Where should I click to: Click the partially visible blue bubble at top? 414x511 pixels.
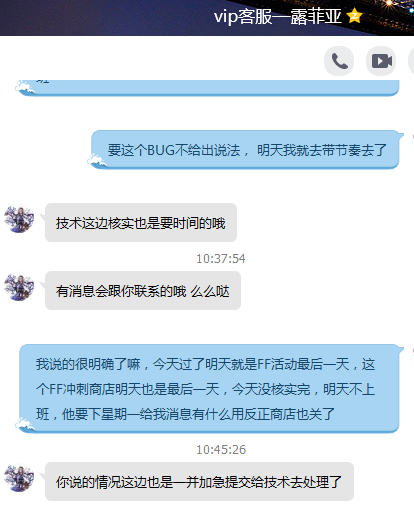click(x=209, y=88)
